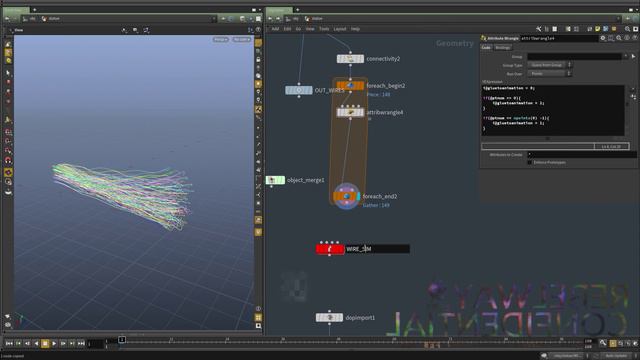The width and height of the screenshot is (640, 360).
Task: Open the Add menu in network editor
Action: [276, 29]
